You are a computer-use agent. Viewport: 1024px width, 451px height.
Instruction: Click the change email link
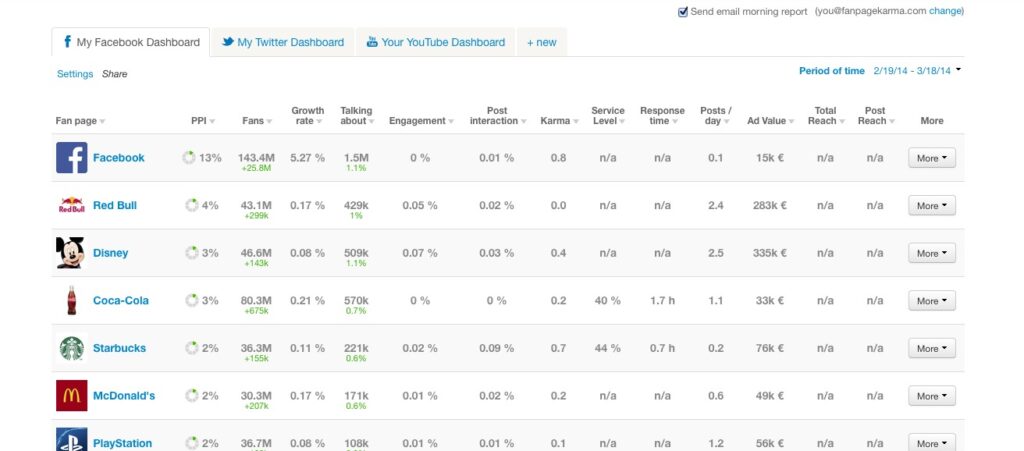[946, 11]
